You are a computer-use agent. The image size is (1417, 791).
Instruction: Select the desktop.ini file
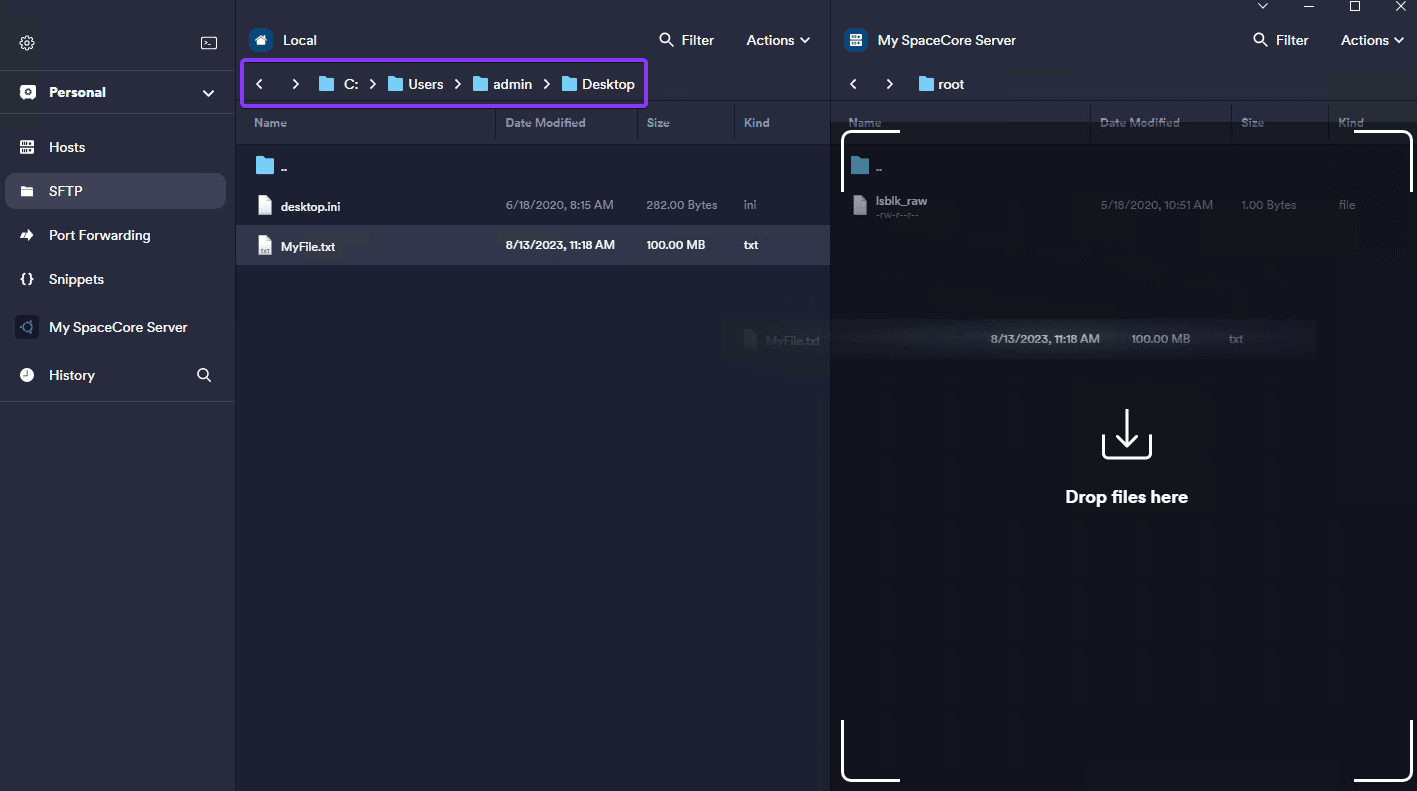310,206
